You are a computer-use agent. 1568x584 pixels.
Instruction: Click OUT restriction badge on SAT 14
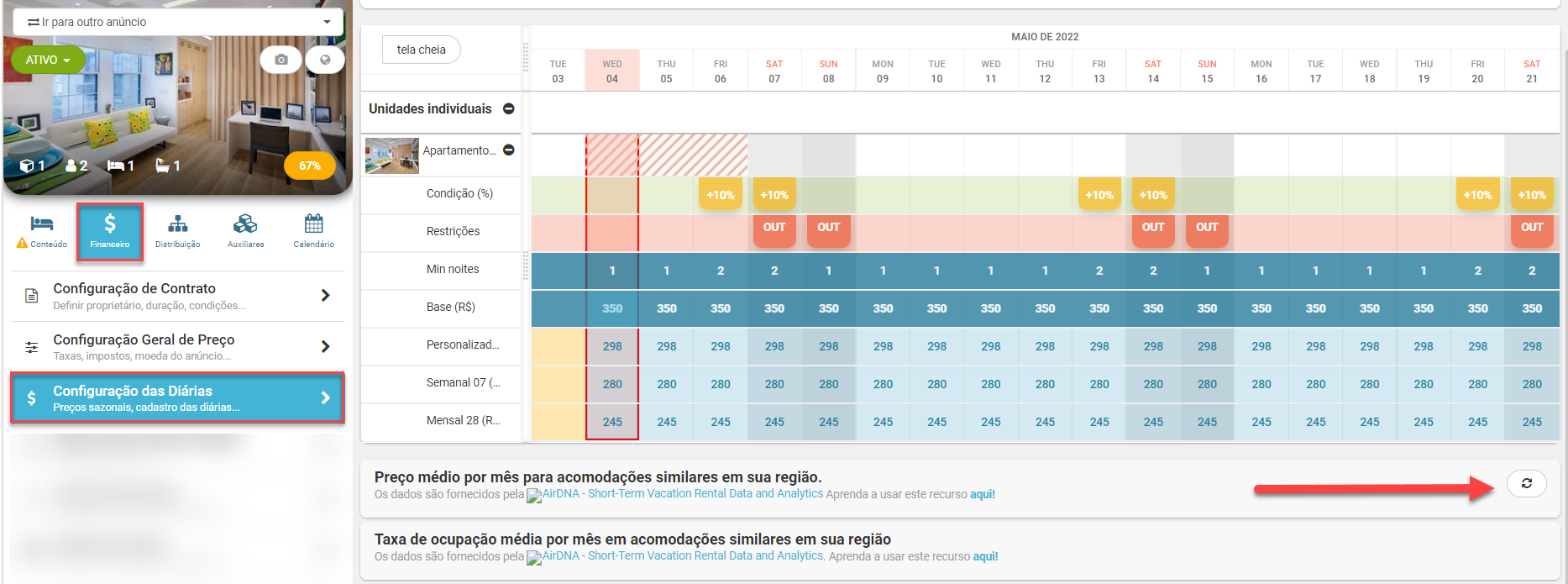click(1153, 229)
